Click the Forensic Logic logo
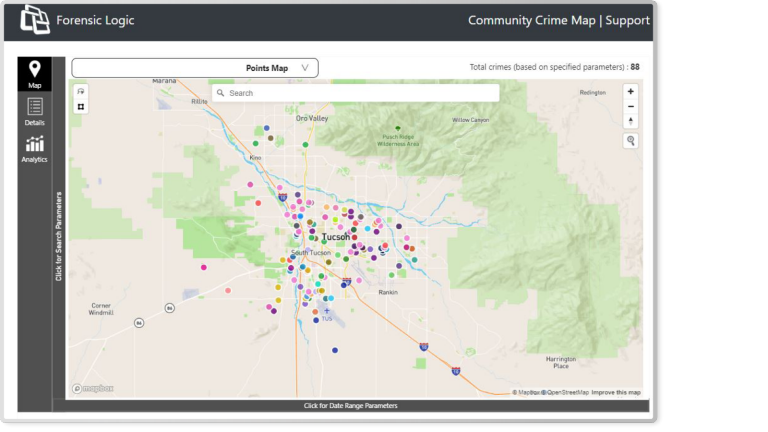 (36, 19)
